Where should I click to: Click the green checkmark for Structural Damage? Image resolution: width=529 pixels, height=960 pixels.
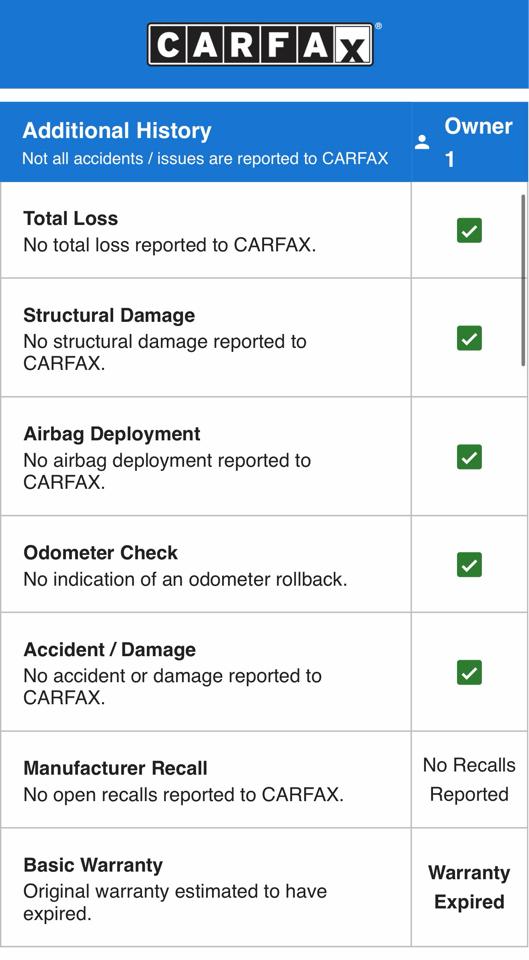click(x=469, y=338)
